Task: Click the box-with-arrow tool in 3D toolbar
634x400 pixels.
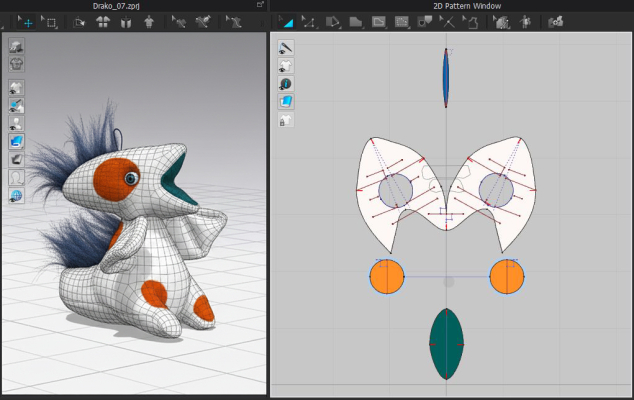Action: click(79, 22)
